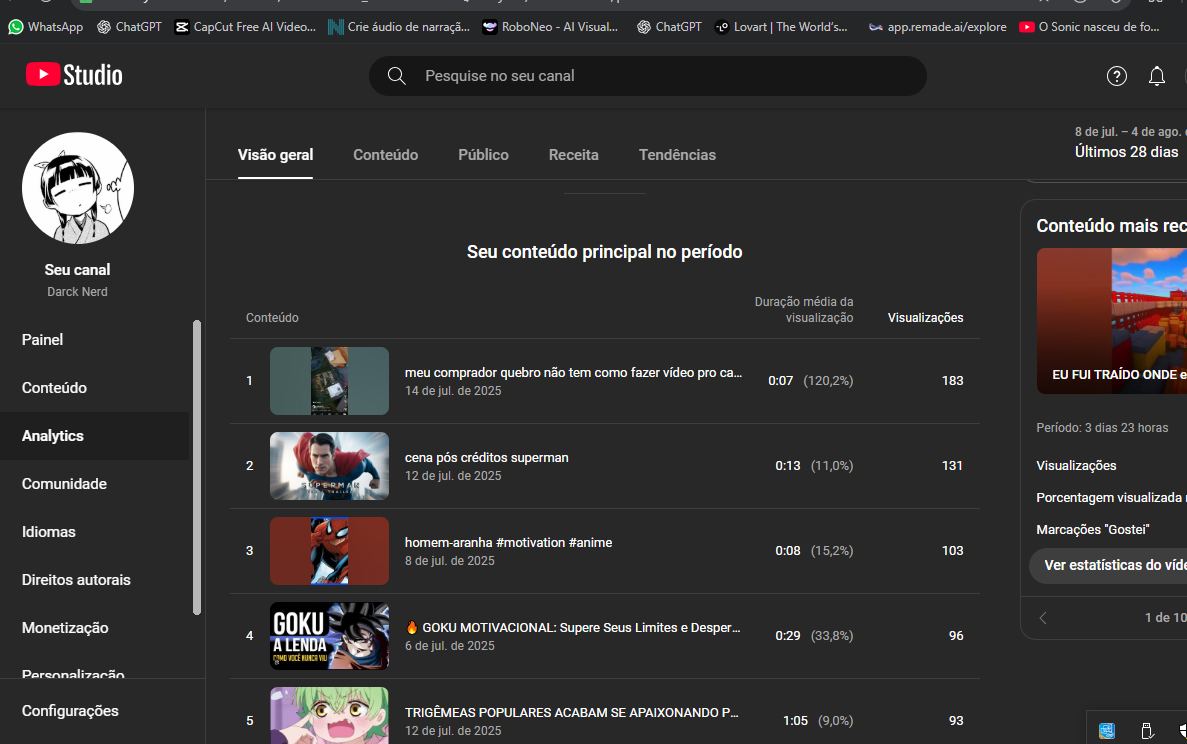
Task: Click the Período: 3 dias 23 horas text
Action: (1101, 428)
